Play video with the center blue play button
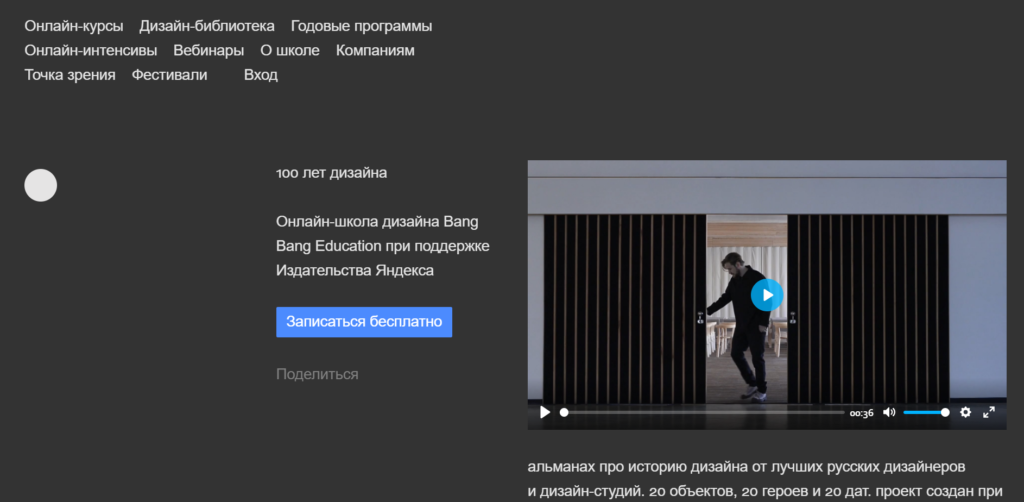1024x502 pixels. tap(767, 295)
